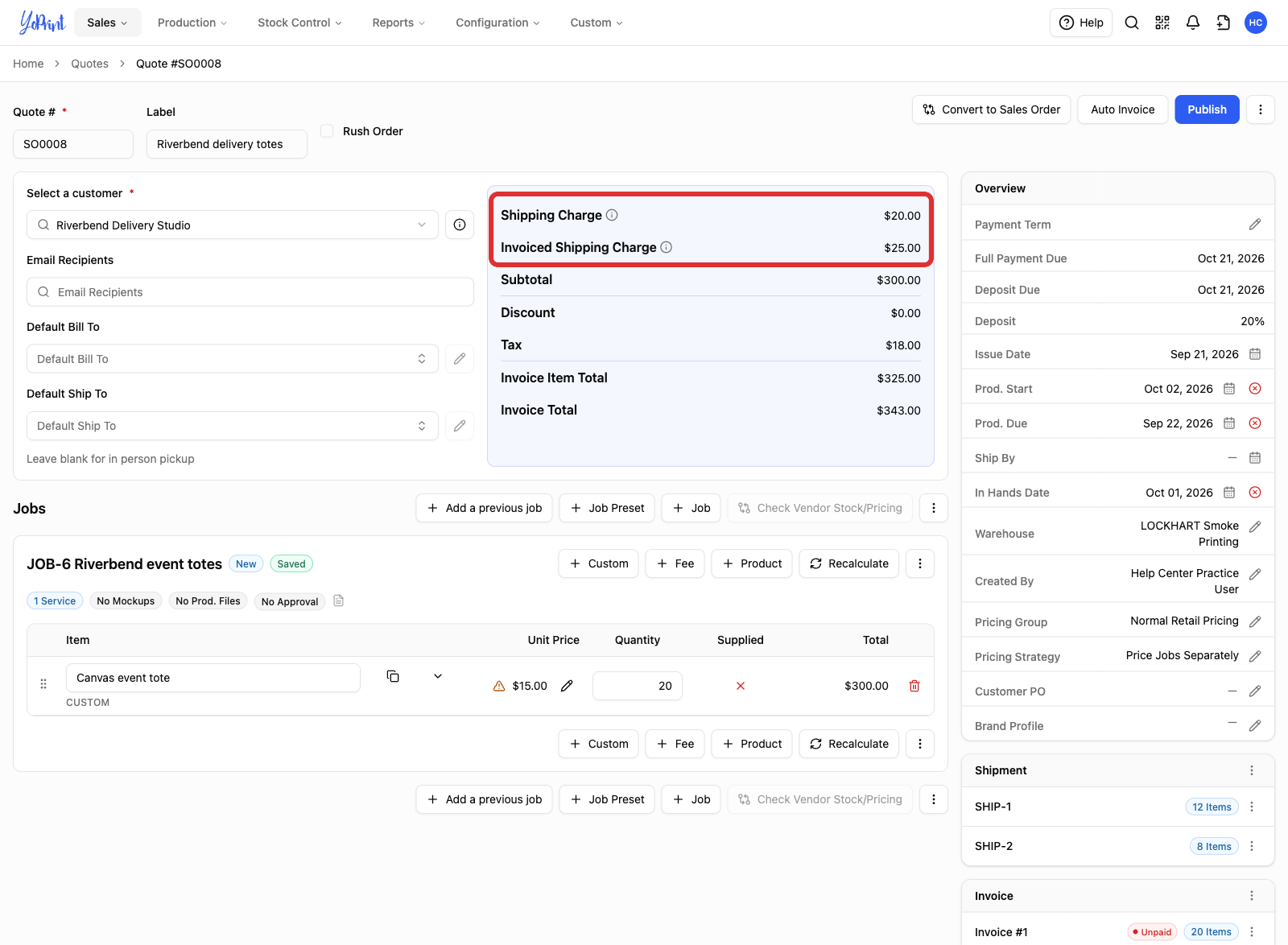Open the QR code scanner icon

[1162, 23]
